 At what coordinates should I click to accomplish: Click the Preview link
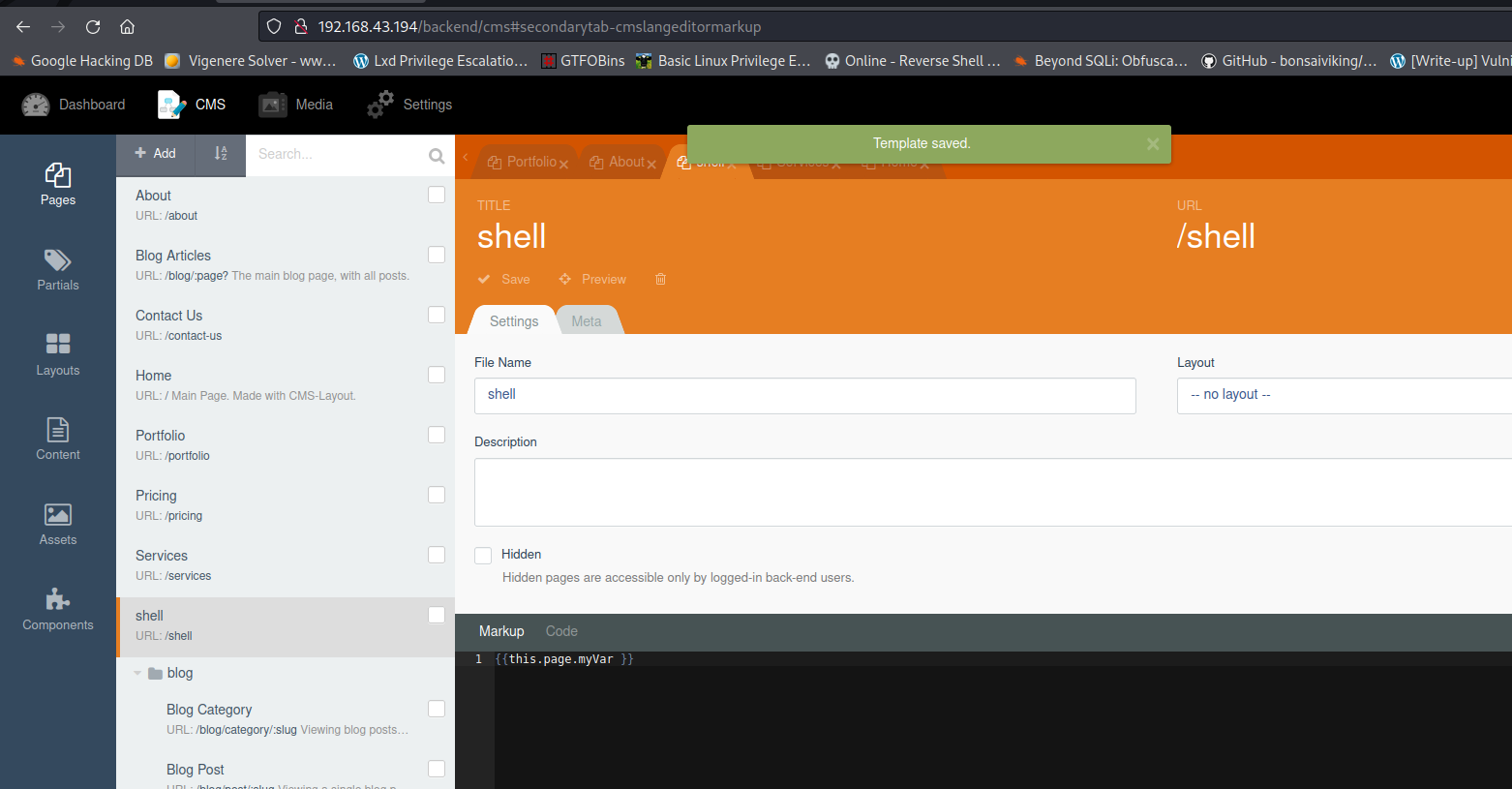(x=593, y=279)
